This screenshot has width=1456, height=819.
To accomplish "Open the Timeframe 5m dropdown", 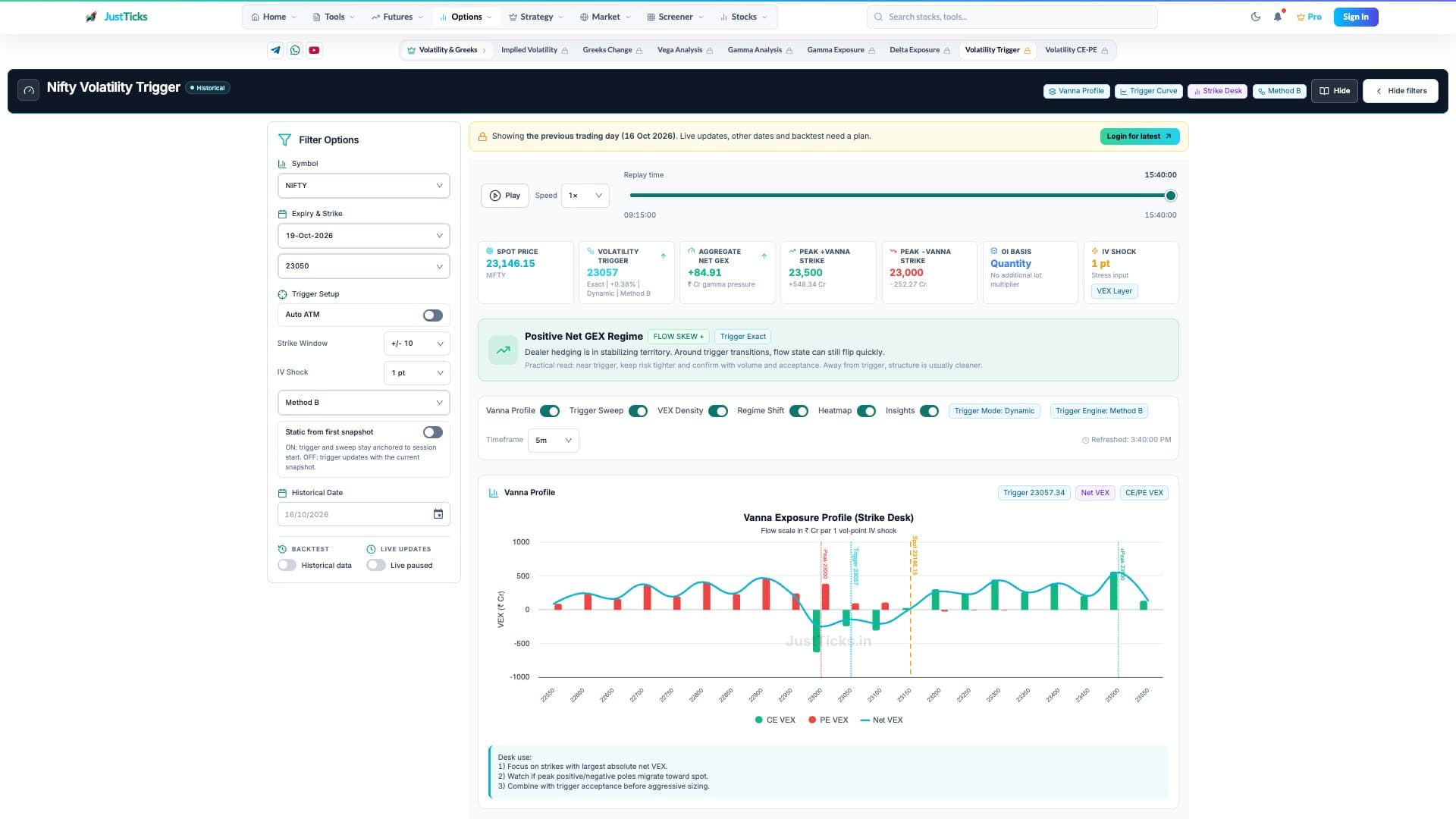I will pyautogui.click(x=554, y=441).
